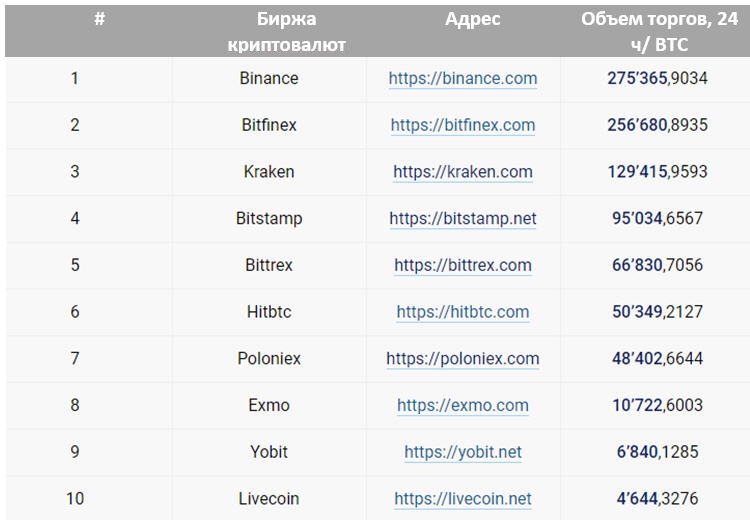Viewport: 750px width, 524px height.
Task: Open the https://bitstamp.net address
Action: click(x=462, y=218)
